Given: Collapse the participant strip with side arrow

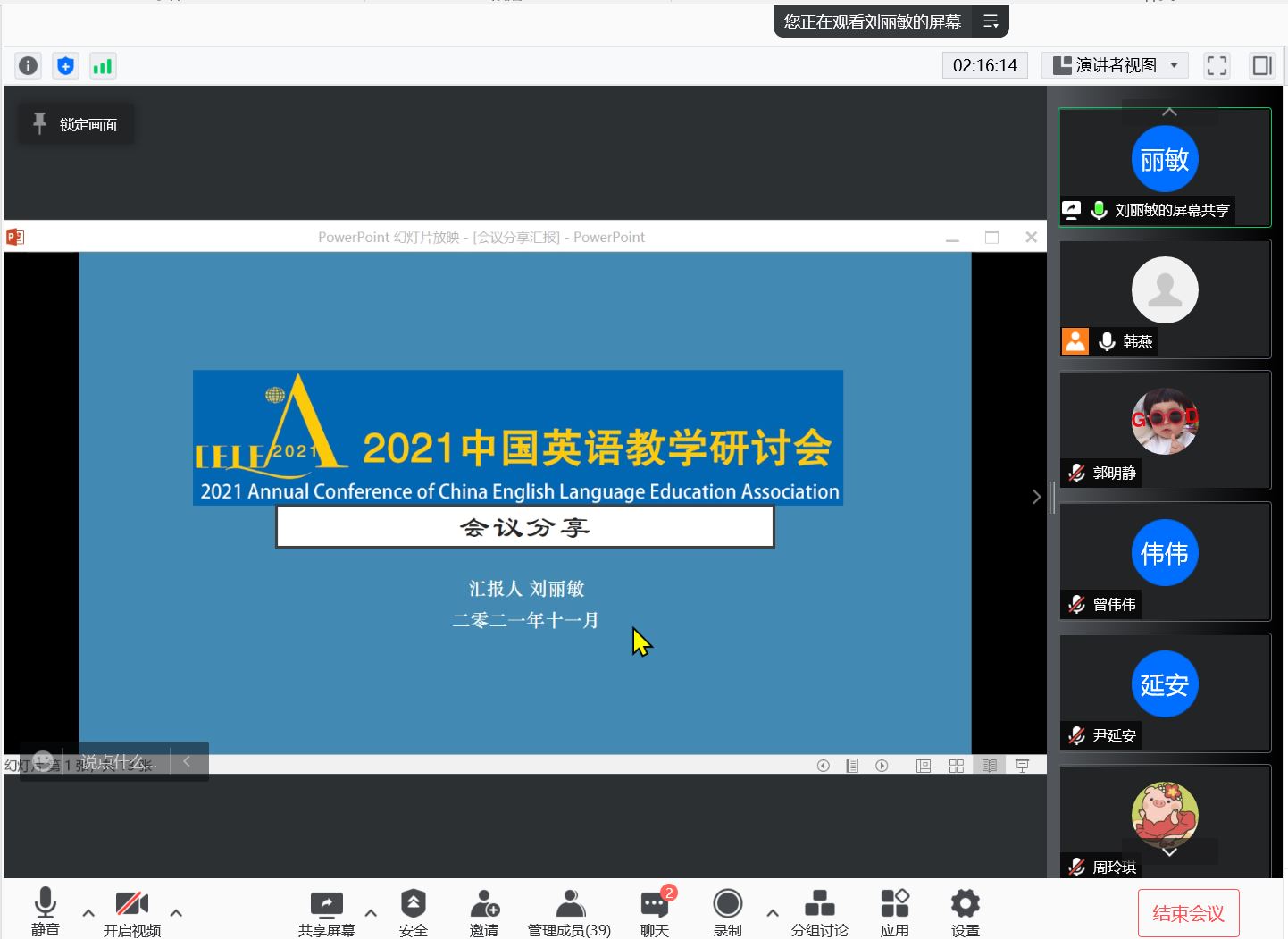Looking at the screenshot, I should 1036,497.
